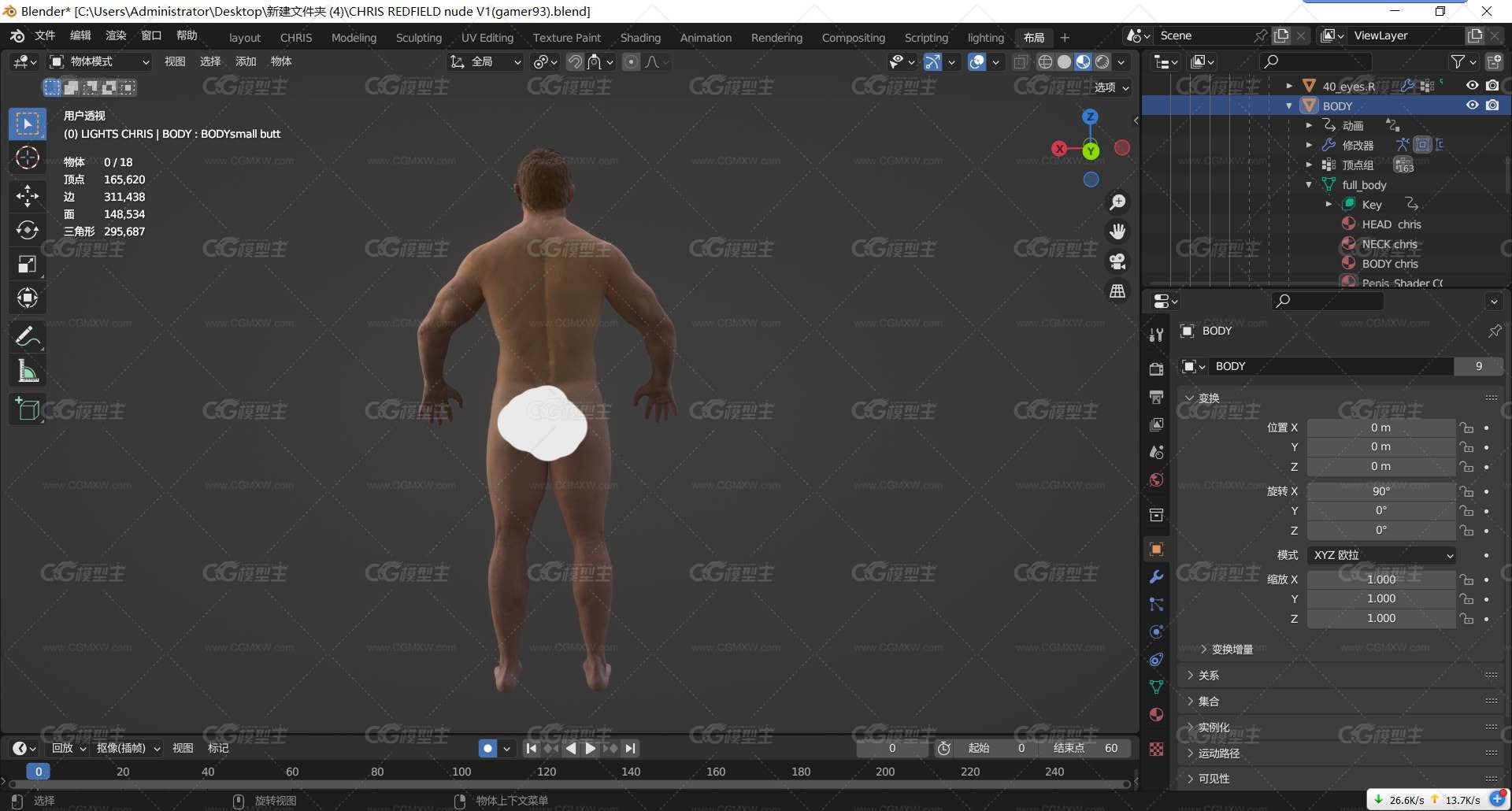
Task: Toggle solid viewport shading
Action: coord(1064,61)
